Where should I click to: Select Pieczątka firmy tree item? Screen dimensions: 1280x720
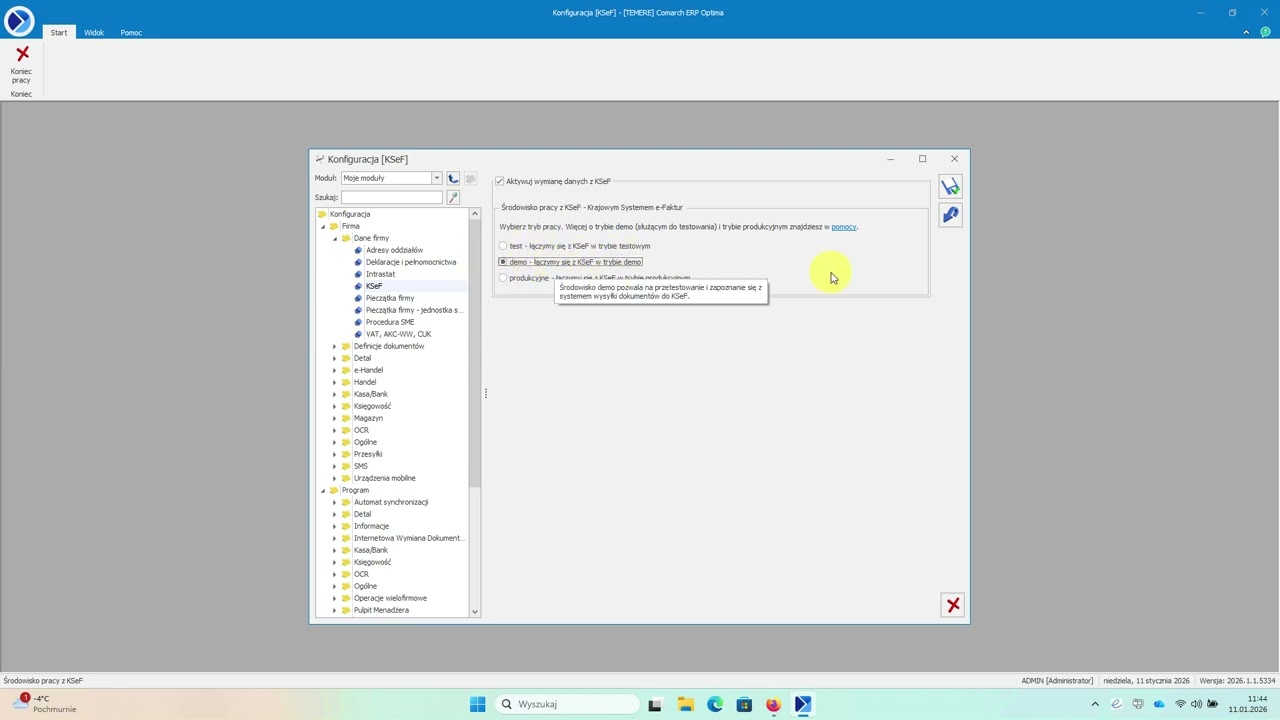390,298
